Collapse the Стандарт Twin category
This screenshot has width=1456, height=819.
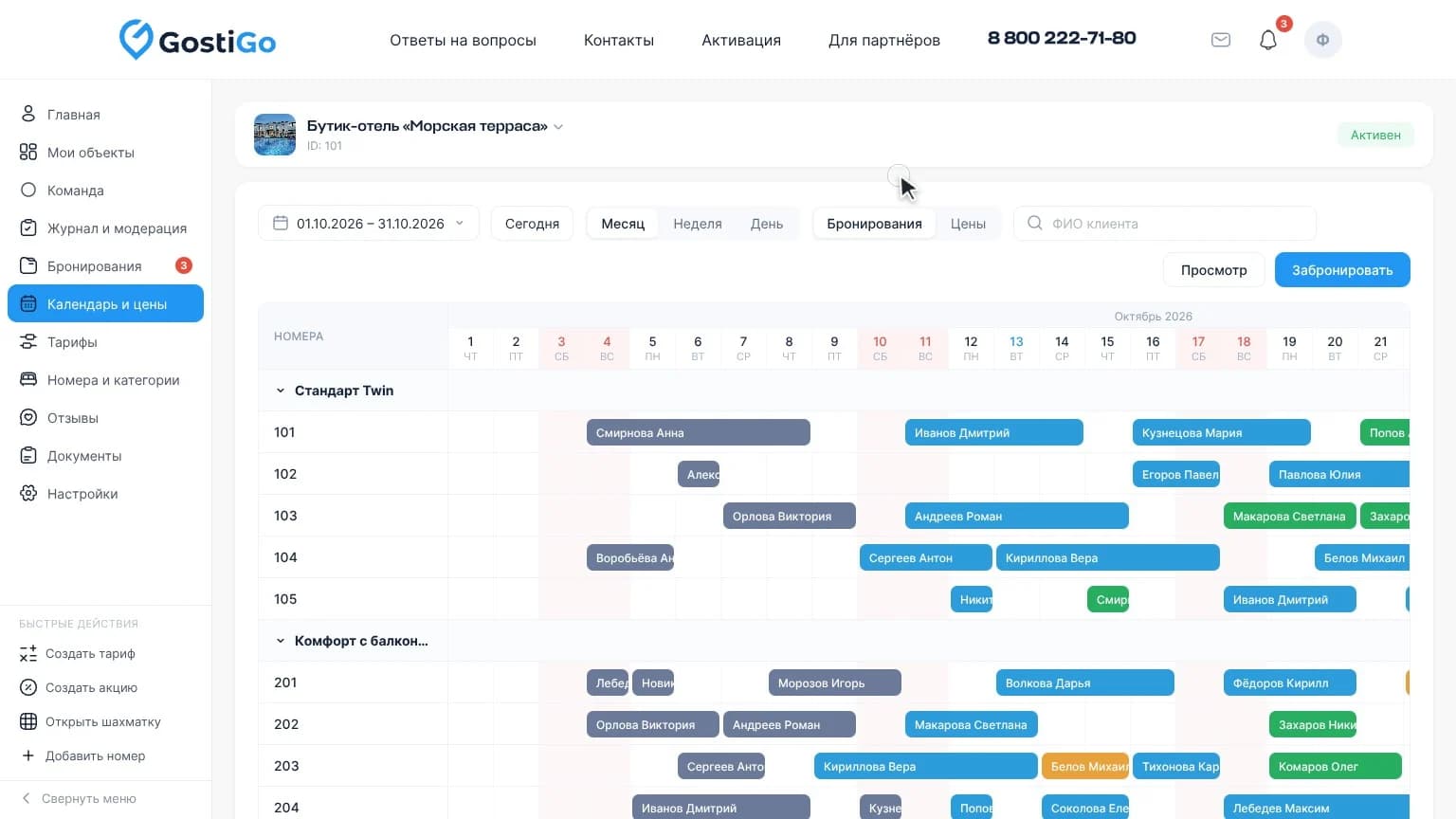coord(280,391)
